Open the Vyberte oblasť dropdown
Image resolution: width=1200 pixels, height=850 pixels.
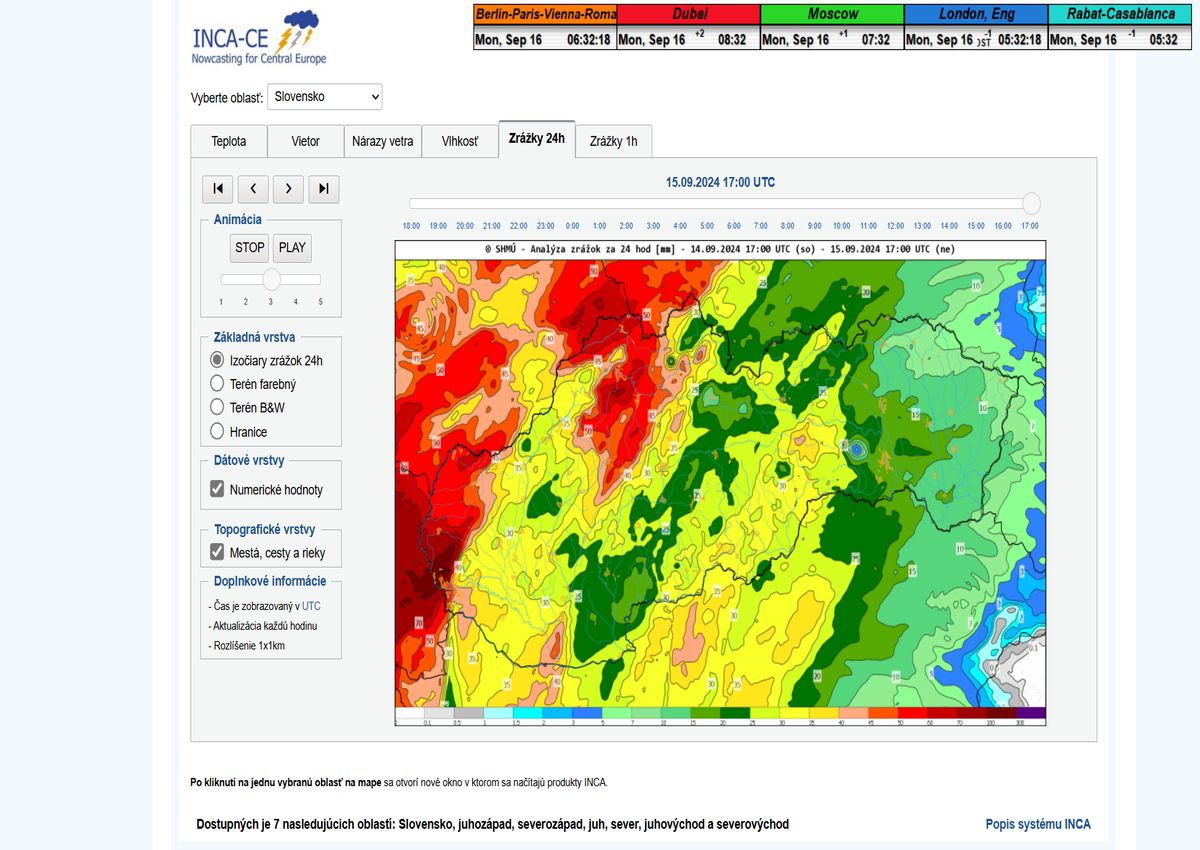pyautogui.click(x=325, y=97)
